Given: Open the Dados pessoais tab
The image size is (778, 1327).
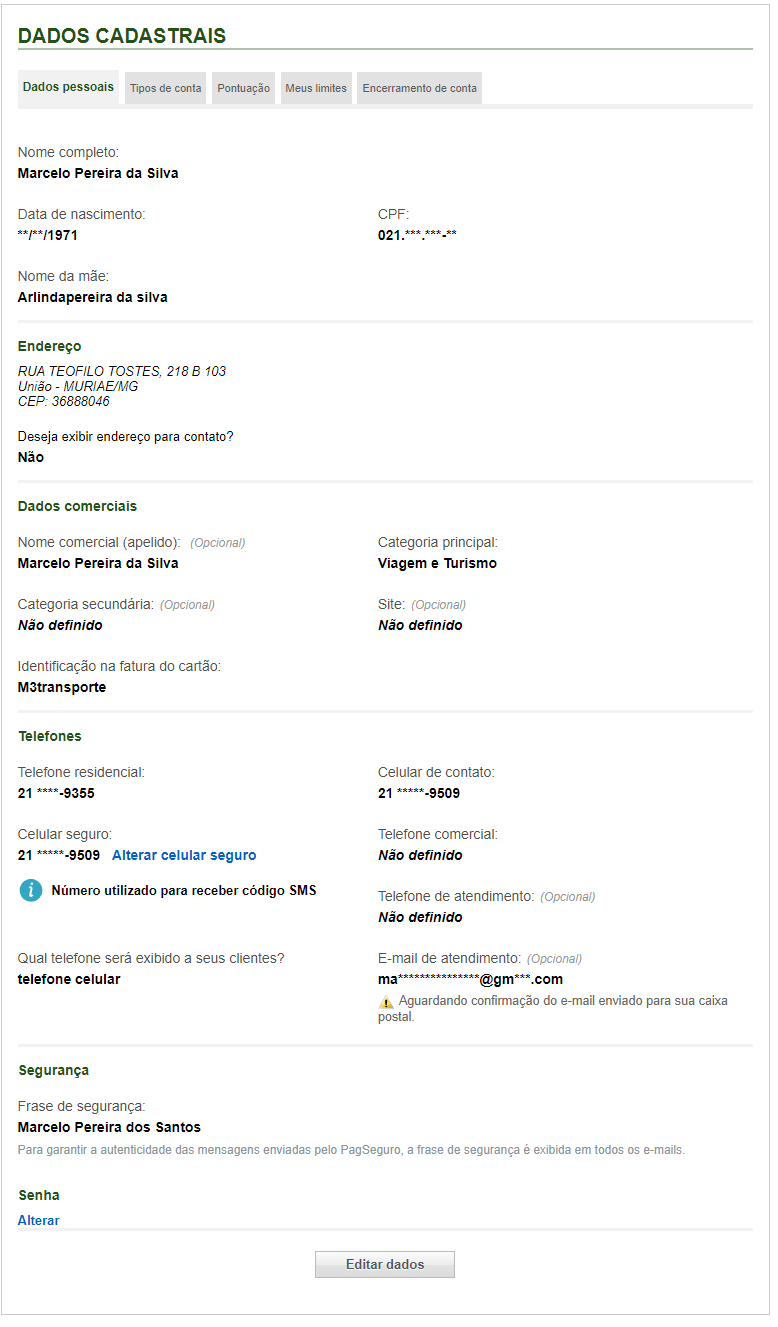Looking at the screenshot, I should click(68, 87).
